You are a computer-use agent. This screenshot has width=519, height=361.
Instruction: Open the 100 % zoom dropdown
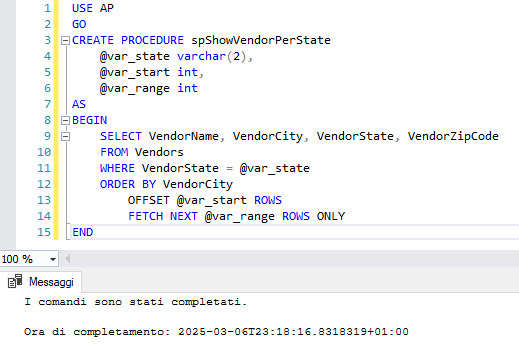click(x=53, y=259)
